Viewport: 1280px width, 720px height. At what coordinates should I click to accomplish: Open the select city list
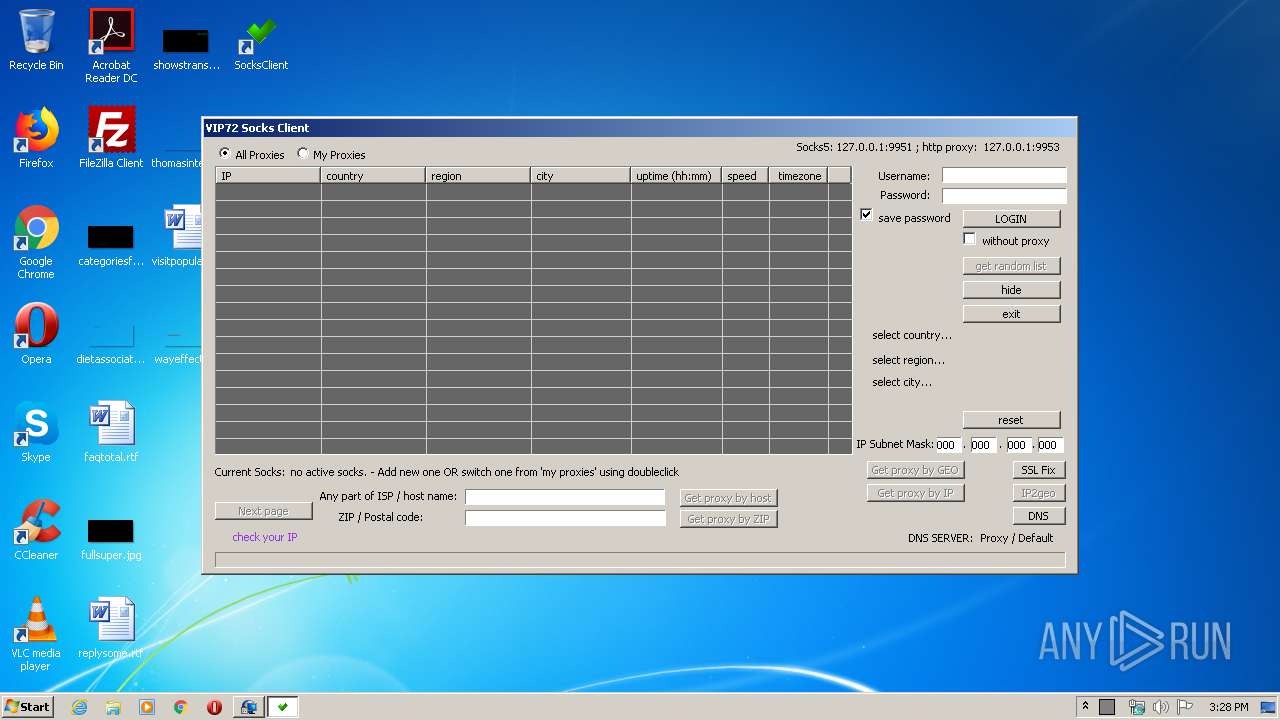[902, 382]
